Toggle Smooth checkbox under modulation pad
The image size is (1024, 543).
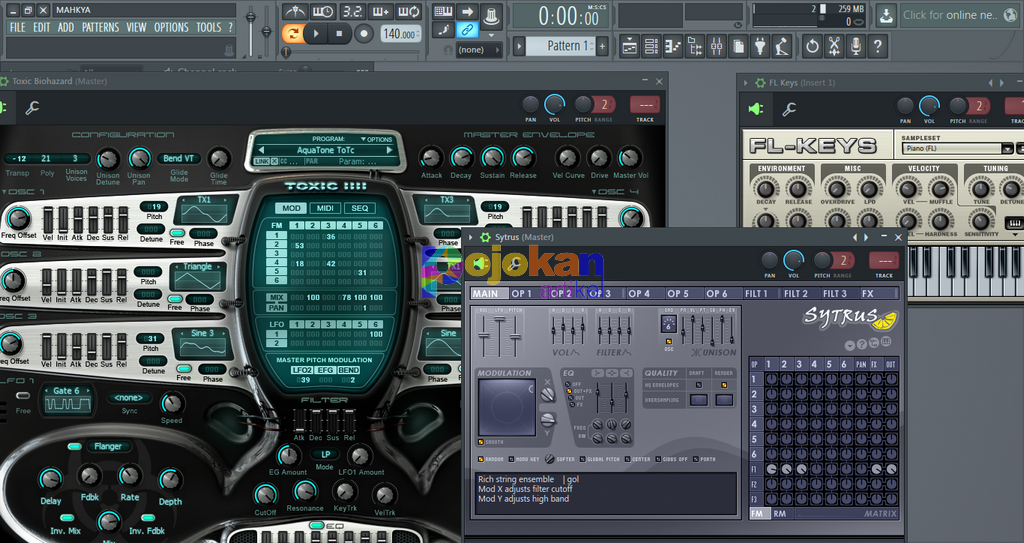(x=481, y=442)
